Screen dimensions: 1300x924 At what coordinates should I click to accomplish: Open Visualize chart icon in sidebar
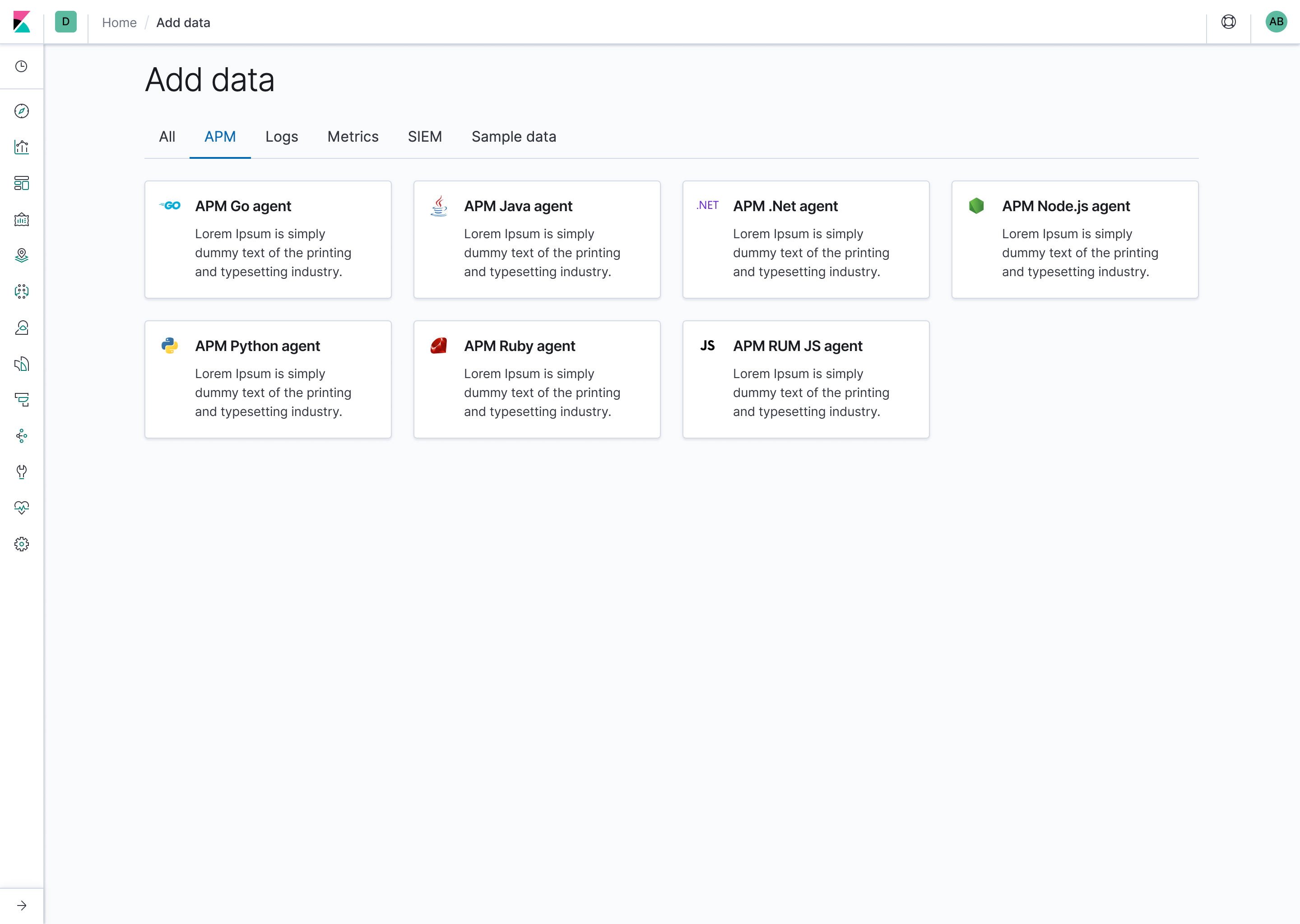click(x=22, y=148)
